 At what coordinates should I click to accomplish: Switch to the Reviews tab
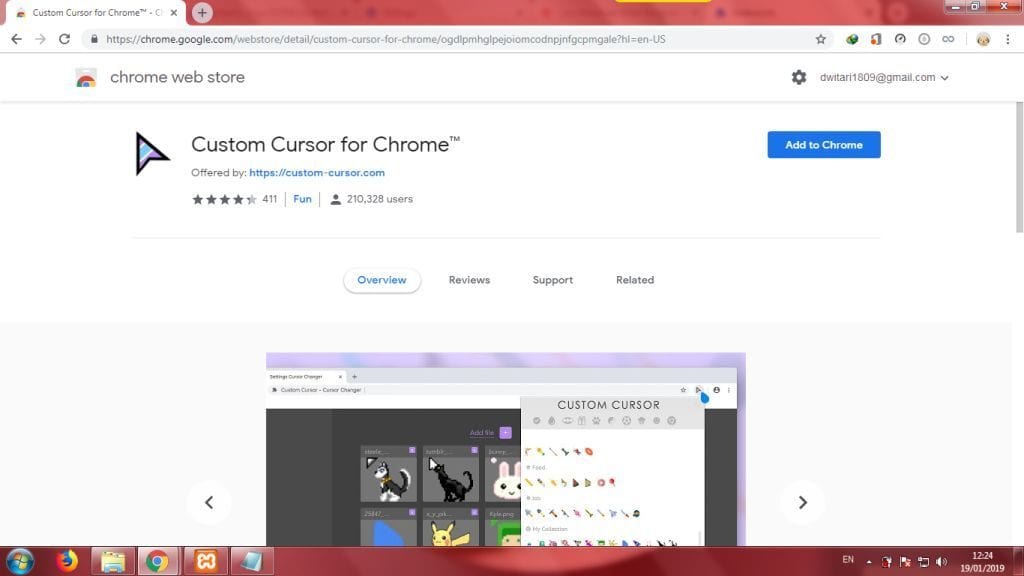click(469, 280)
